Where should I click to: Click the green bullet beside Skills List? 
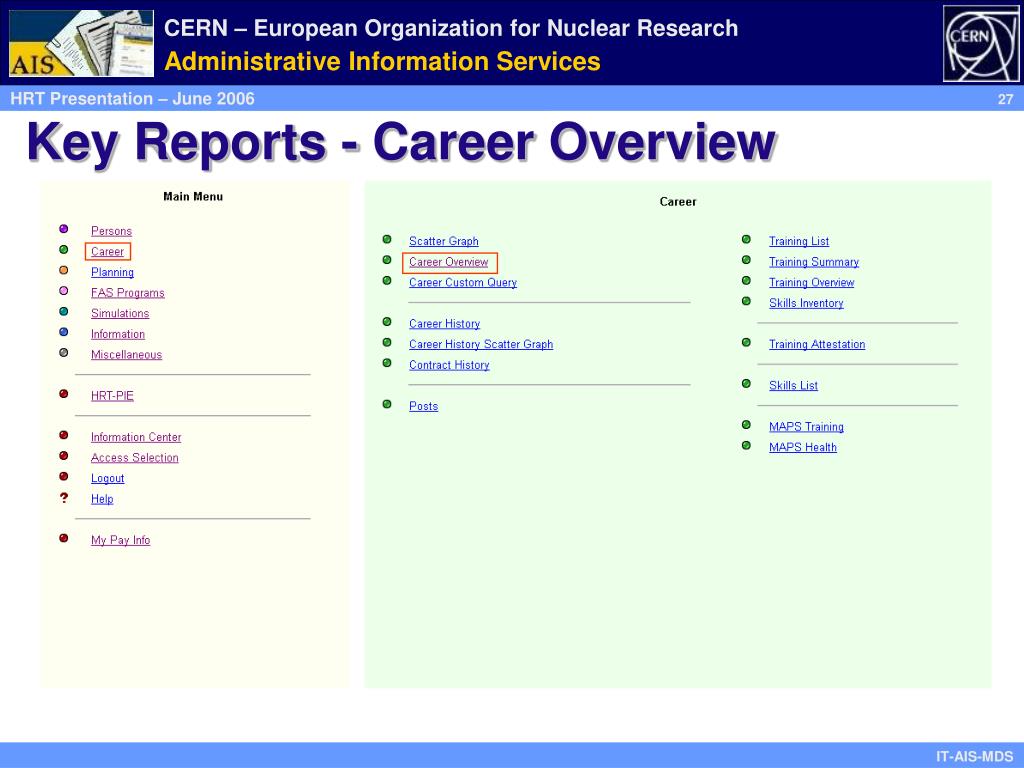746,383
